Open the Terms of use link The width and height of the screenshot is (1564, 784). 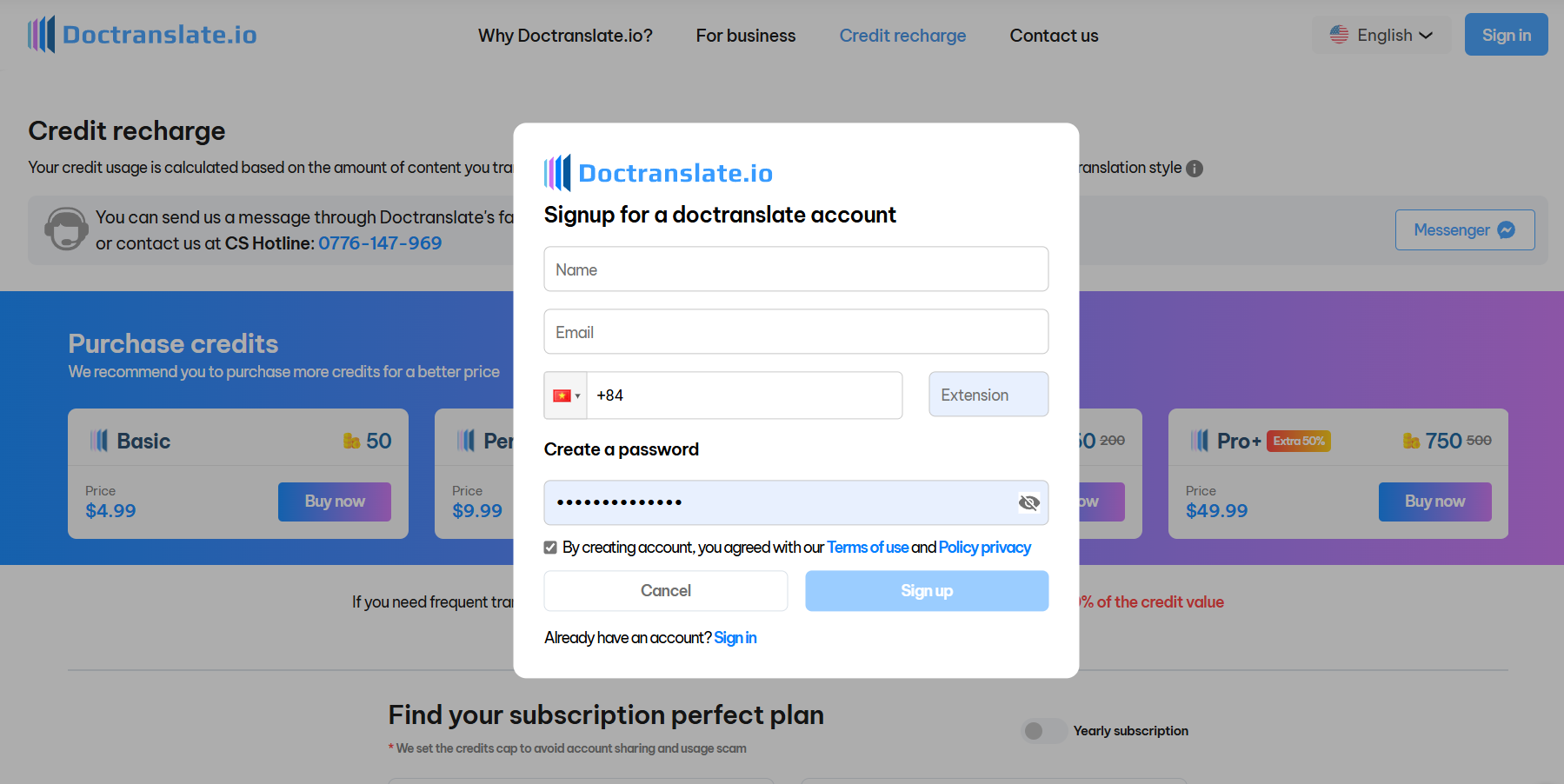867,548
